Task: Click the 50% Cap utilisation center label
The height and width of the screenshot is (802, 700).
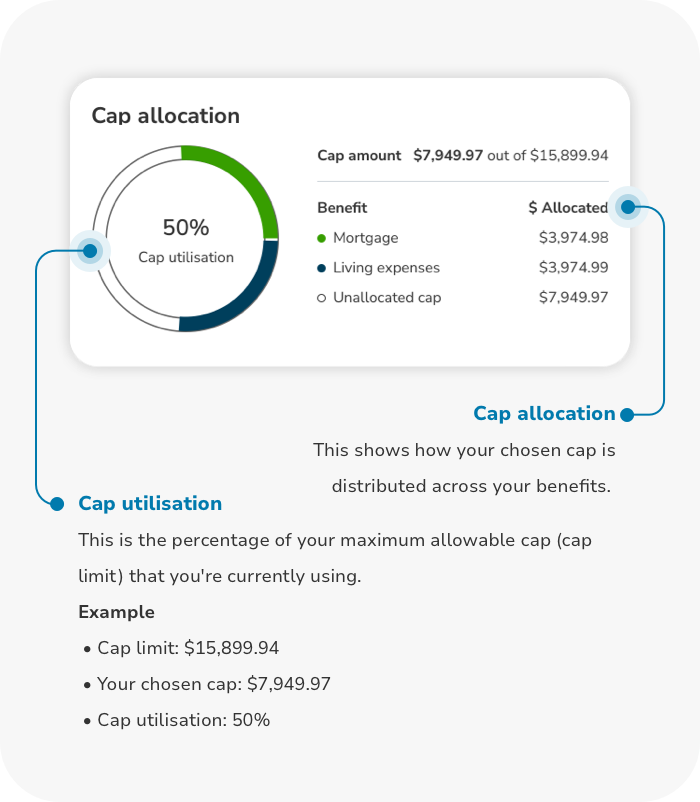Action: tap(186, 240)
